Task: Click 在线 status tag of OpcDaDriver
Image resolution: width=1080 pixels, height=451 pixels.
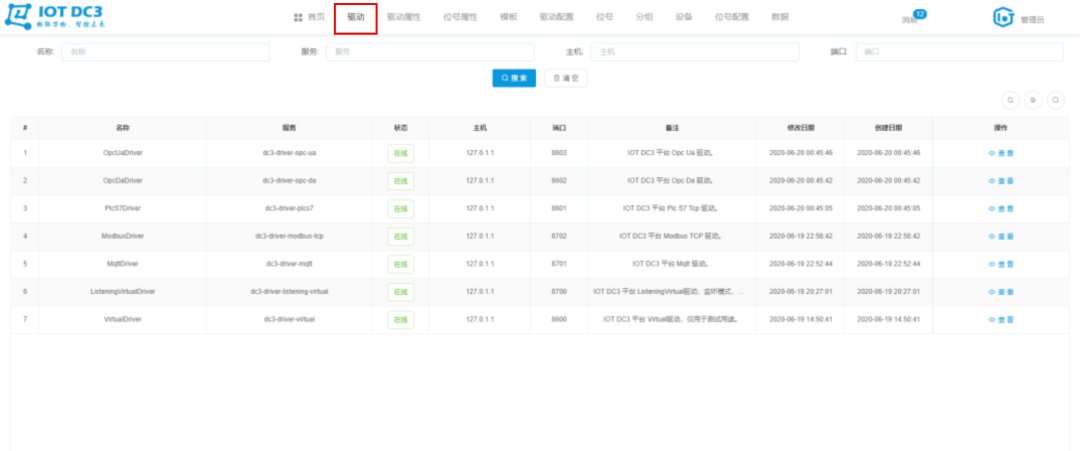Action: (x=401, y=180)
